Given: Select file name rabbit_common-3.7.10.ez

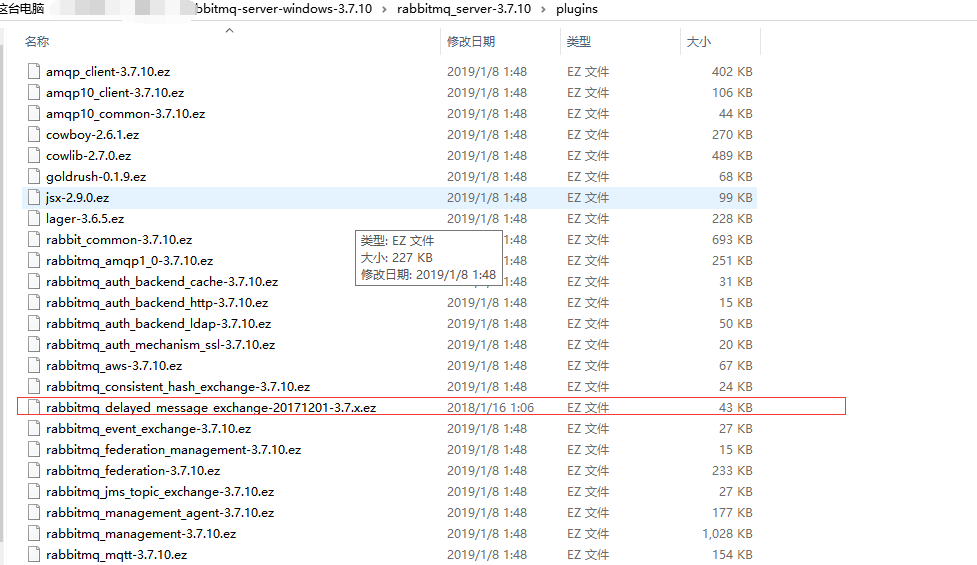Looking at the screenshot, I should [x=119, y=240].
